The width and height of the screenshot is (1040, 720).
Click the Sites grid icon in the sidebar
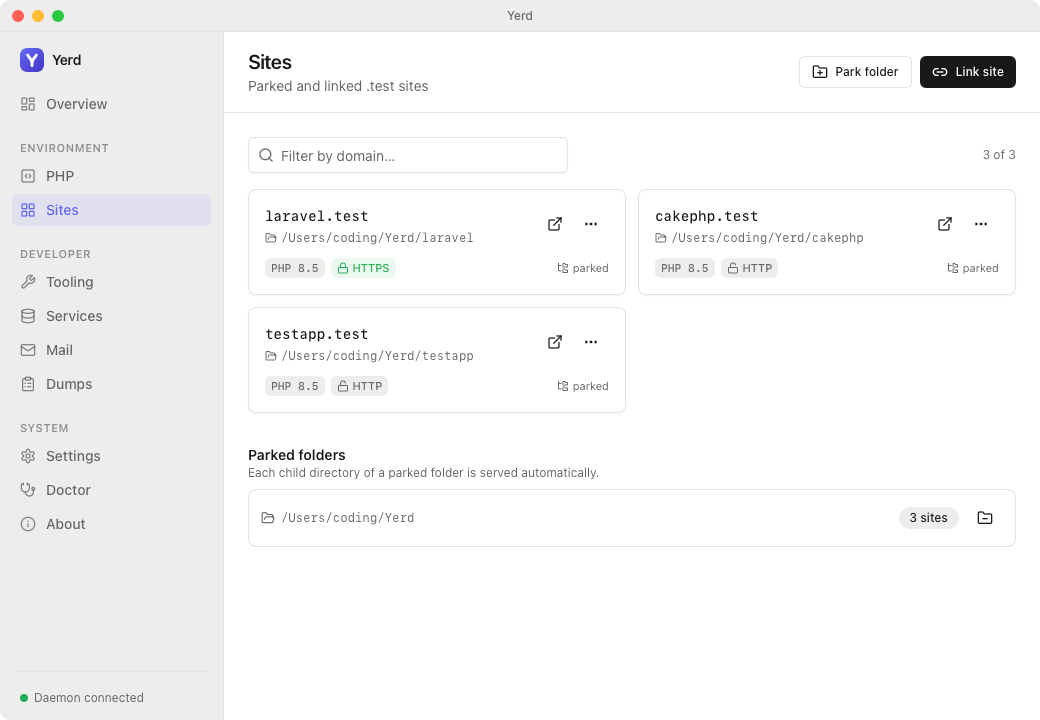coord(28,210)
